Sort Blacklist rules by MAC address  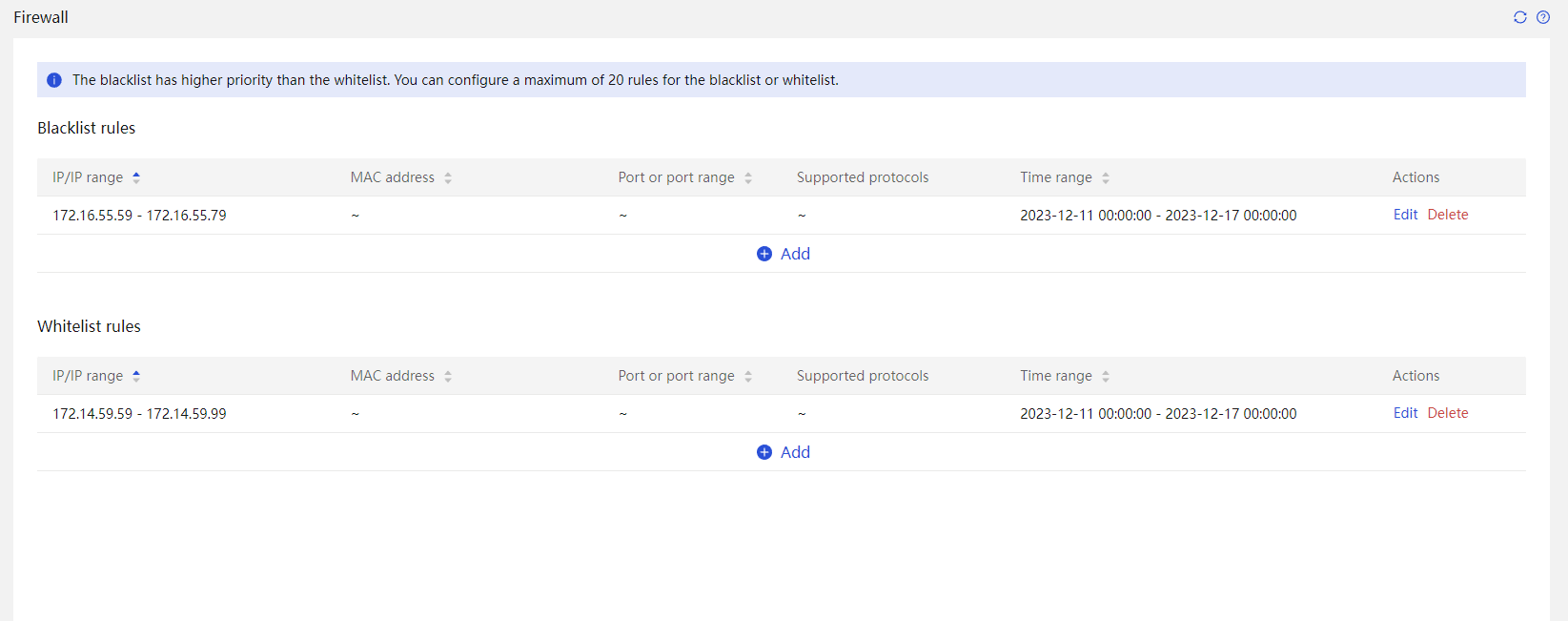point(448,177)
